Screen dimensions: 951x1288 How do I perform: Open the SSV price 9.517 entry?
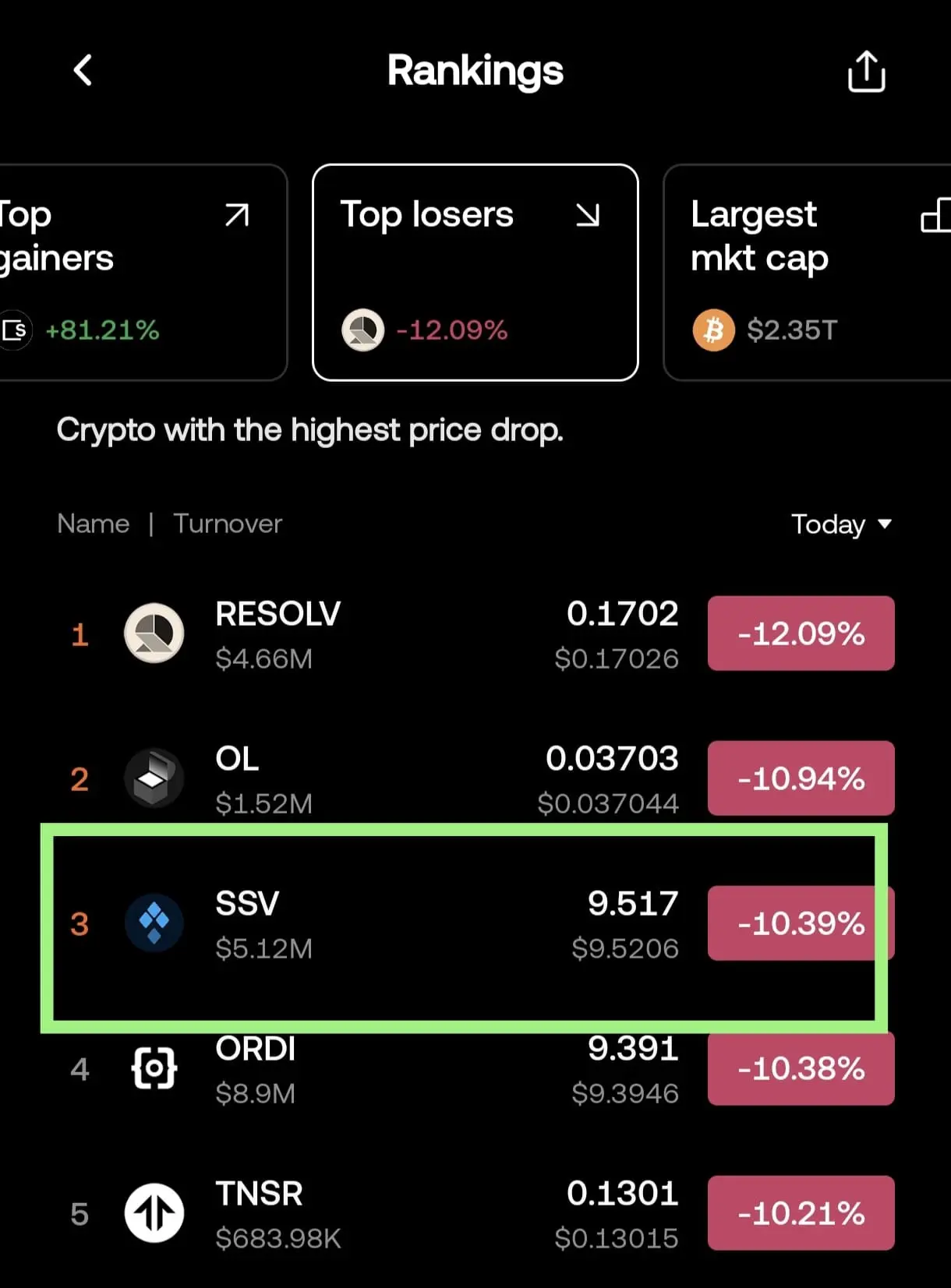pyautogui.click(x=632, y=904)
